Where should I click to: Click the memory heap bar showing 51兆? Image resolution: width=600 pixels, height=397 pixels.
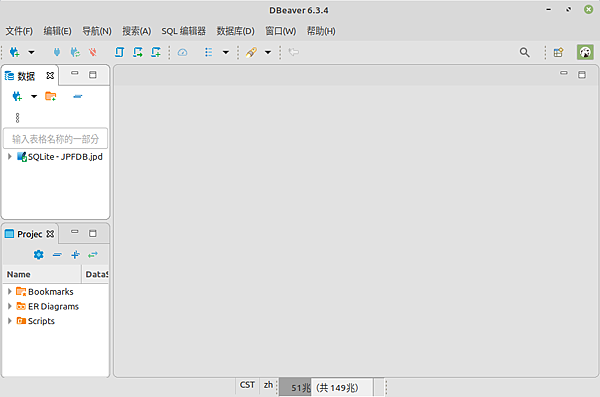[x=326, y=387]
